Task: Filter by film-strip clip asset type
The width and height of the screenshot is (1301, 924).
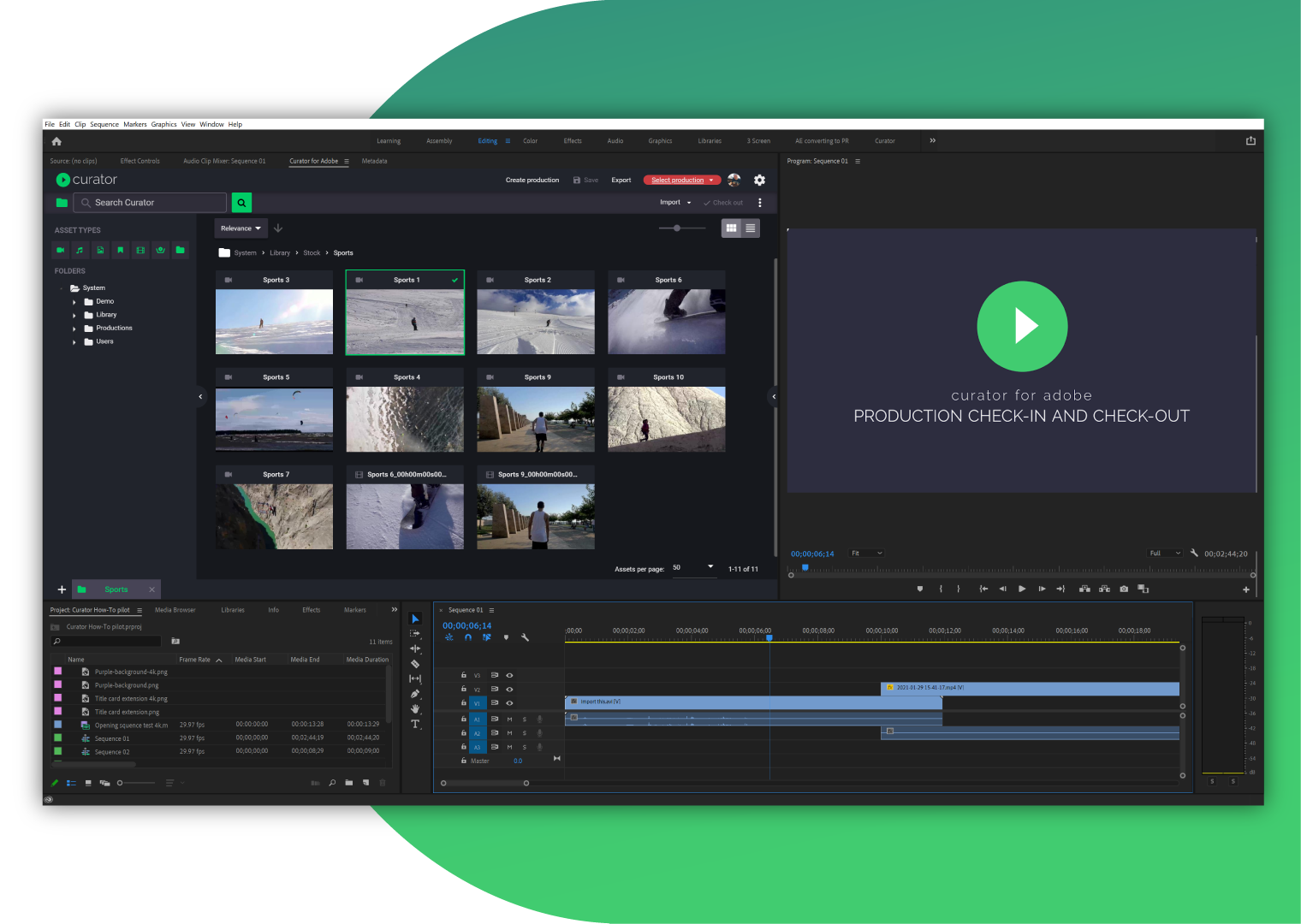Action: click(x=140, y=250)
